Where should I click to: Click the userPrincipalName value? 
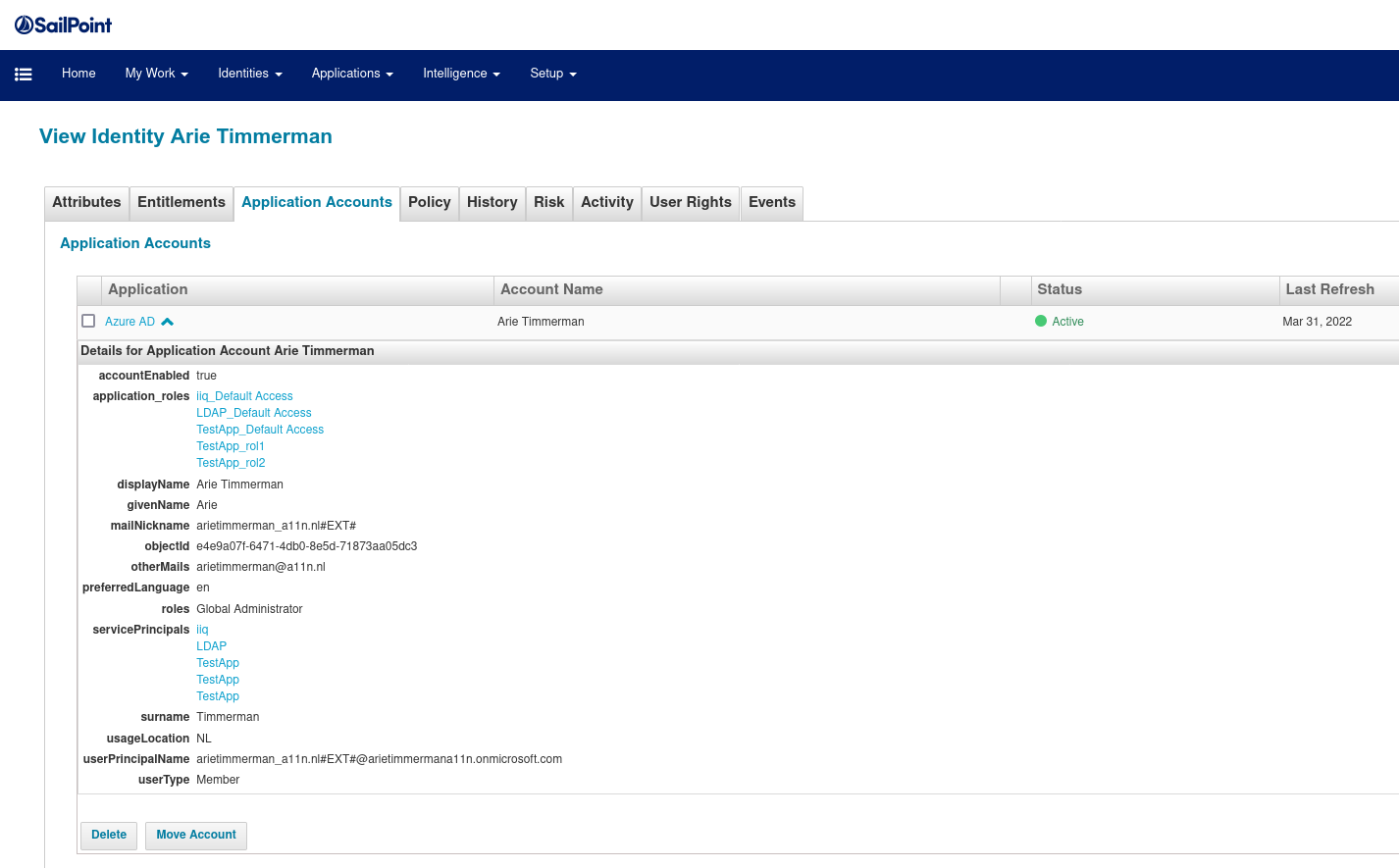click(380, 759)
